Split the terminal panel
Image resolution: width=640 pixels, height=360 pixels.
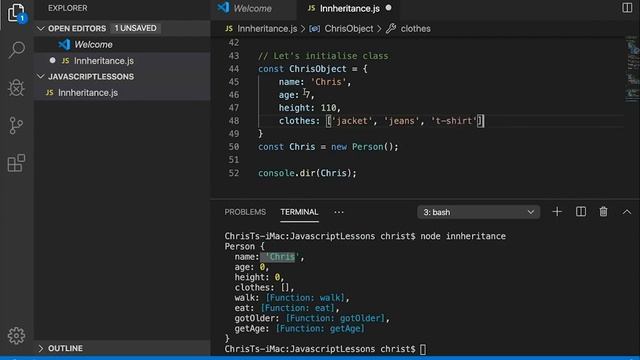click(x=580, y=212)
